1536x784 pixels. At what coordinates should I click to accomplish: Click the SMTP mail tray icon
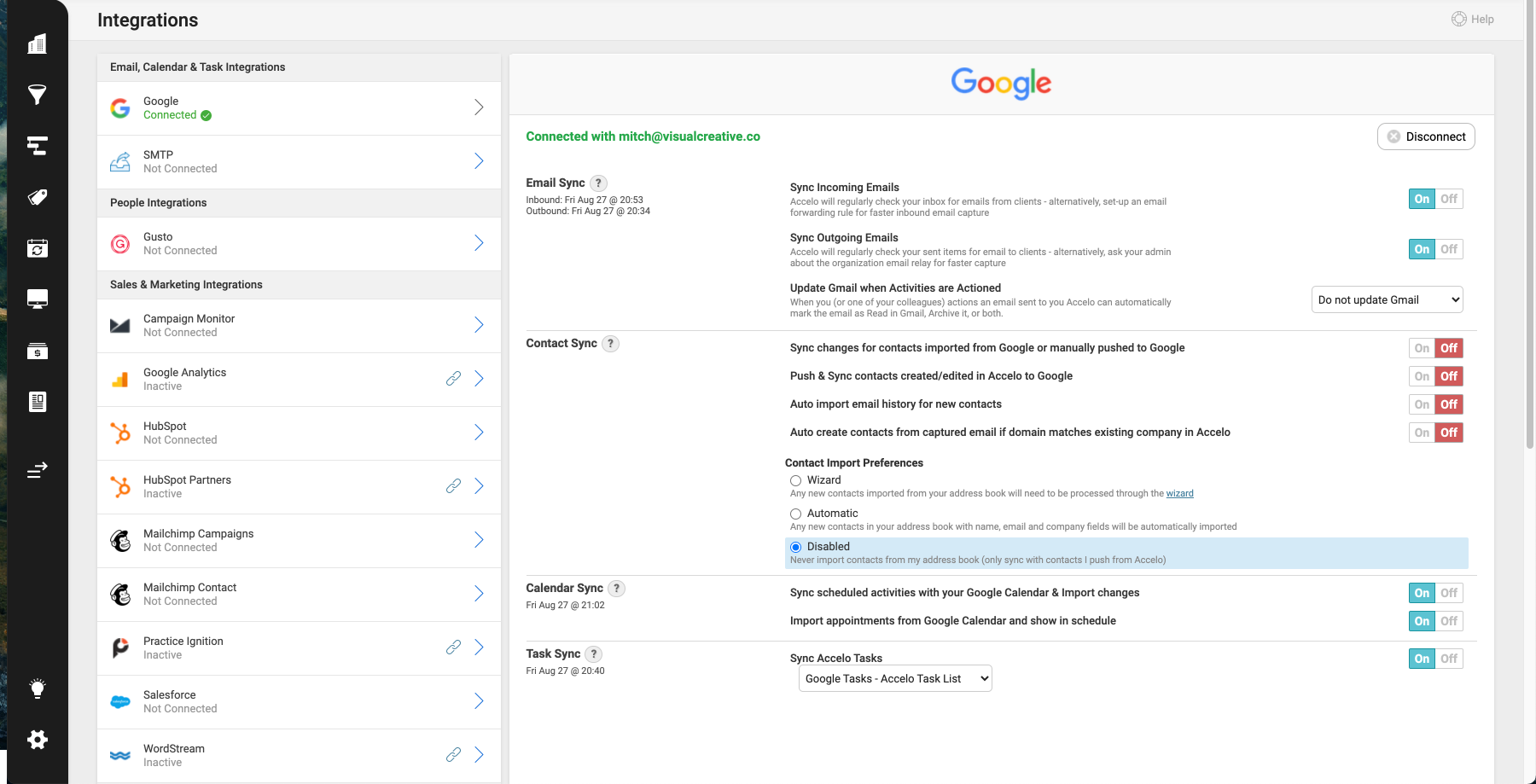point(120,161)
